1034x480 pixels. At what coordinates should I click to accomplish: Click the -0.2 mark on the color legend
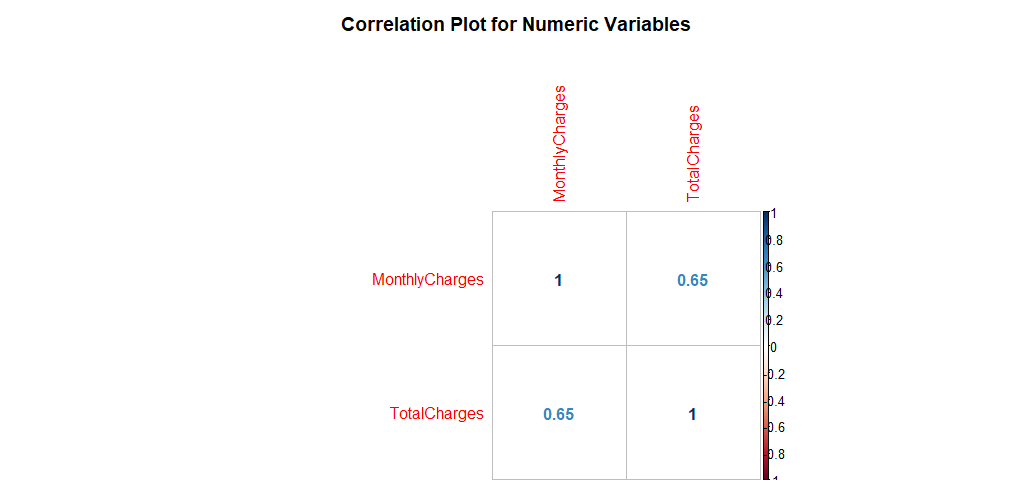774,375
